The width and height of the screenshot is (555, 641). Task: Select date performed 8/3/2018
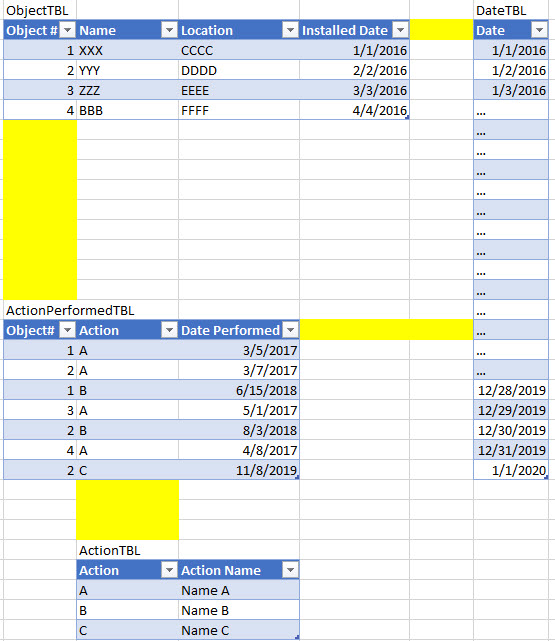pos(239,430)
